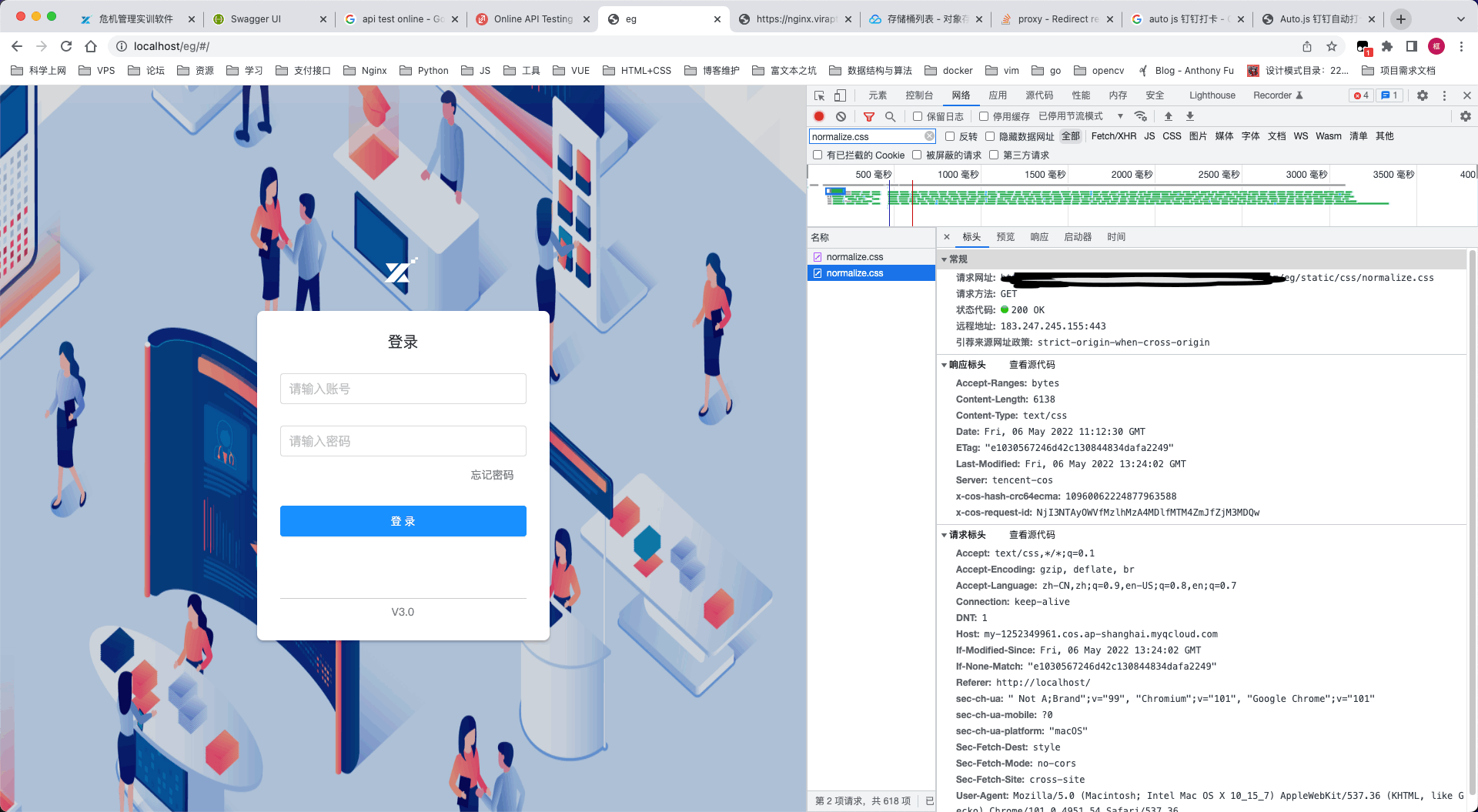
Task: Go to the browser home page
Action: click(x=91, y=46)
